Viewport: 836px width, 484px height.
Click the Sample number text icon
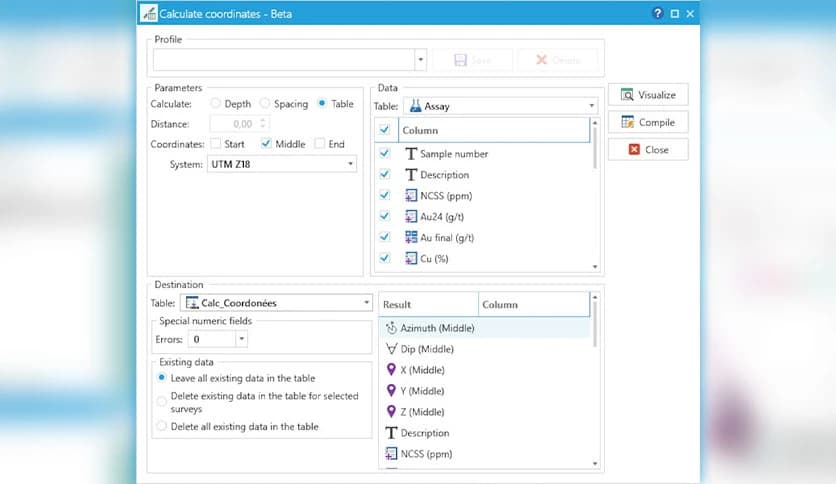point(411,154)
